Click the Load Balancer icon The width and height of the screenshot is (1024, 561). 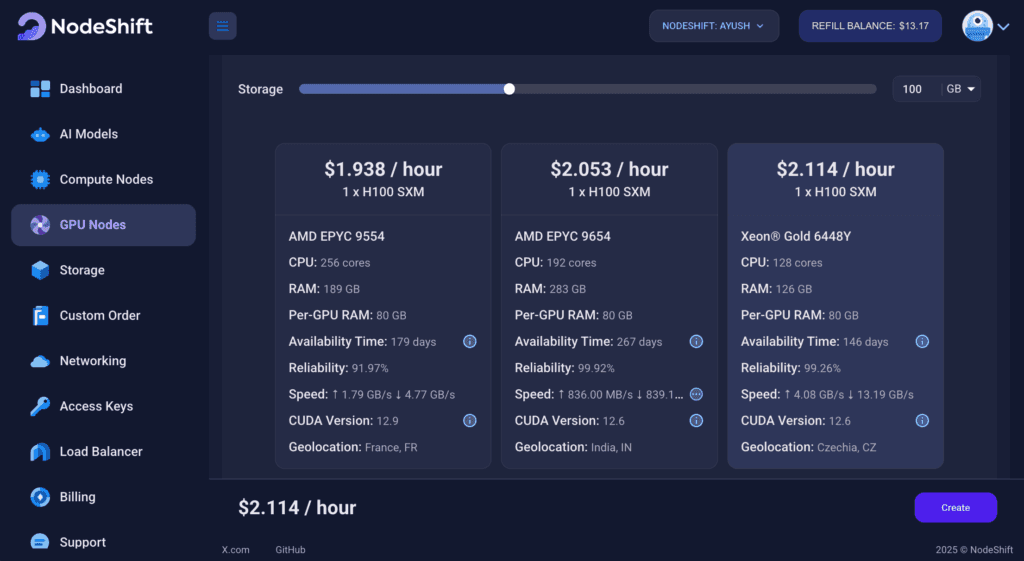[40, 452]
